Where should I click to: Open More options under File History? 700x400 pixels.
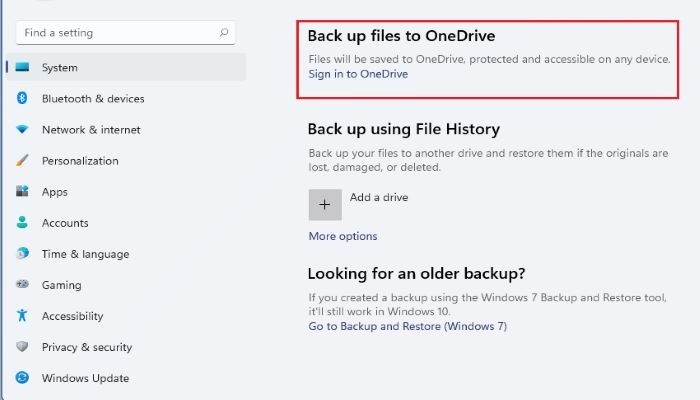(343, 237)
